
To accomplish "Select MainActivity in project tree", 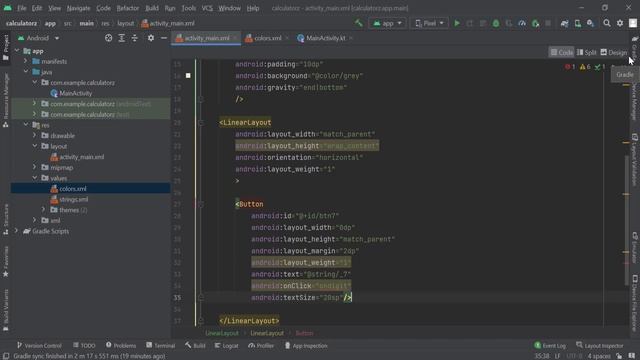I will [x=76, y=93].
